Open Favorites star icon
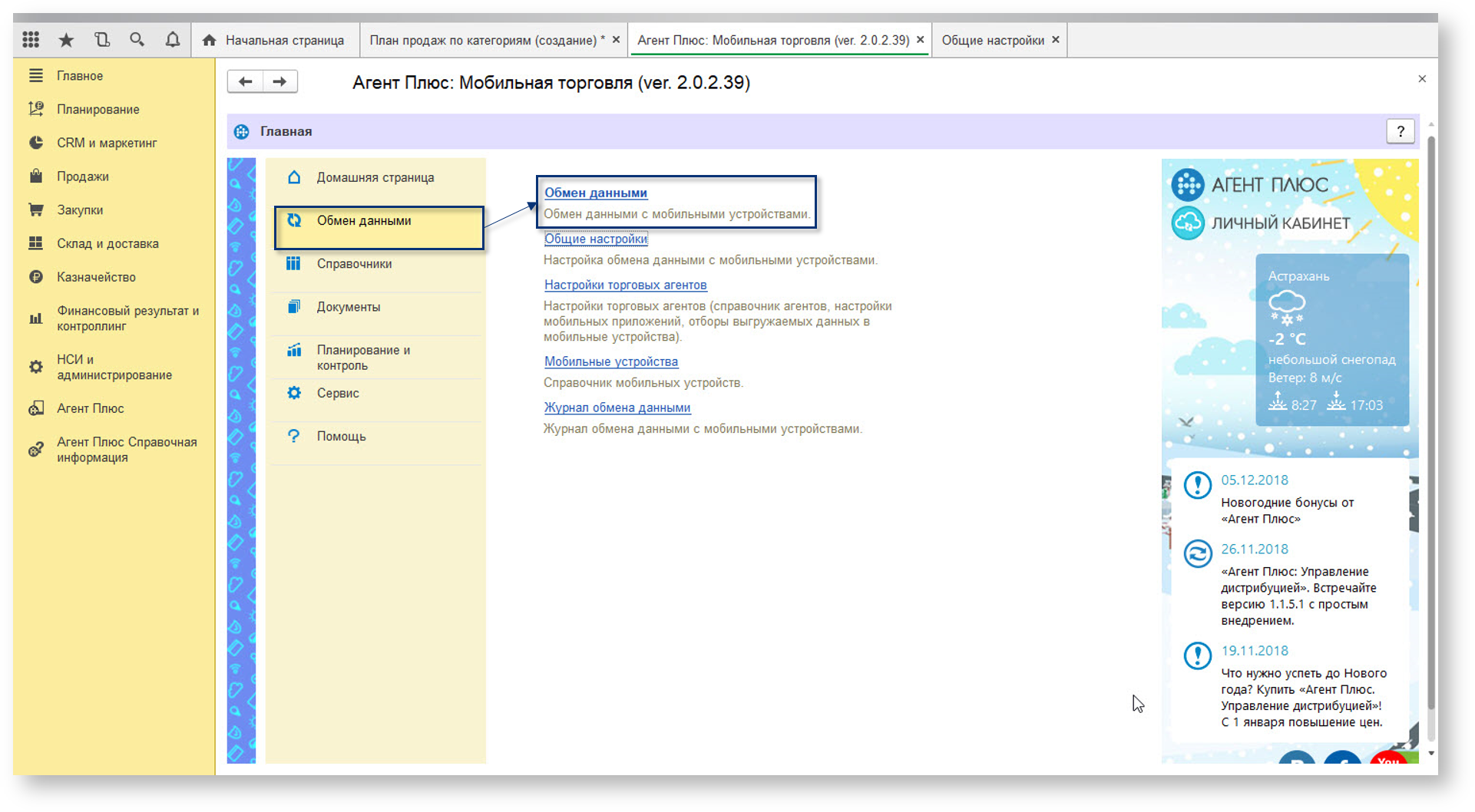This screenshot has width=1475, height=812. [x=67, y=39]
